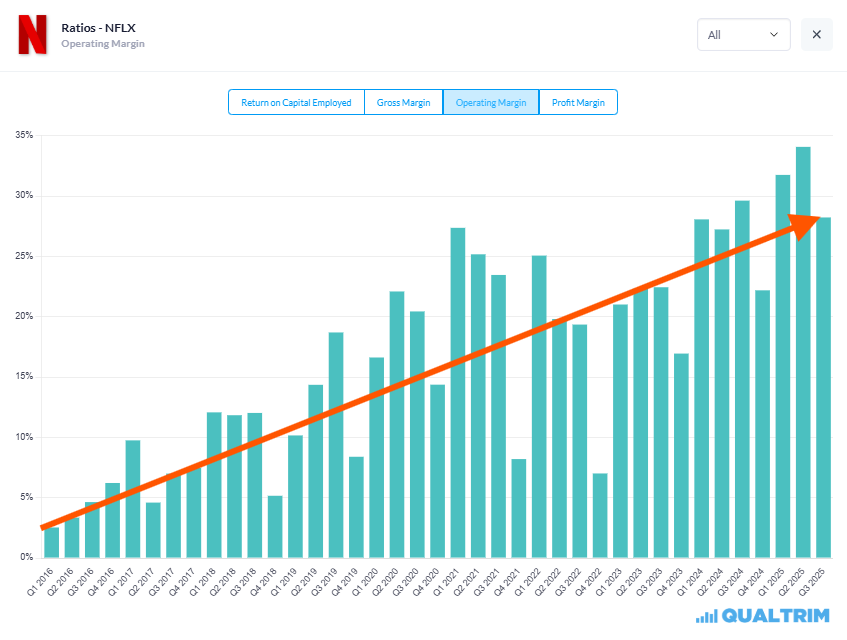Image resolution: width=847 pixels, height=640 pixels.
Task: Click the Netflix logo icon
Action: pyautogui.click(x=32, y=35)
